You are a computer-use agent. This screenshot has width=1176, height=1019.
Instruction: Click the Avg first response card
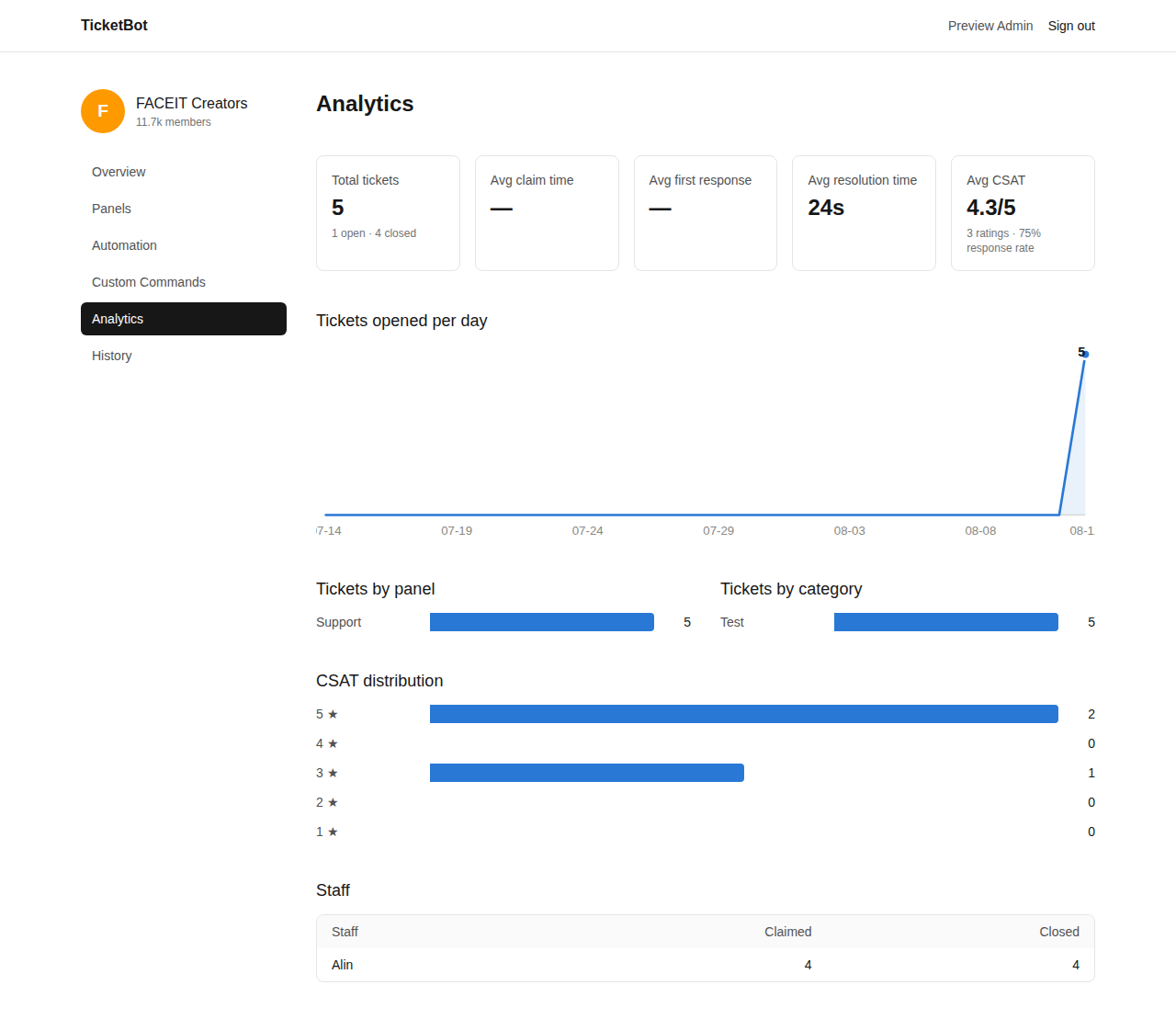point(706,213)
